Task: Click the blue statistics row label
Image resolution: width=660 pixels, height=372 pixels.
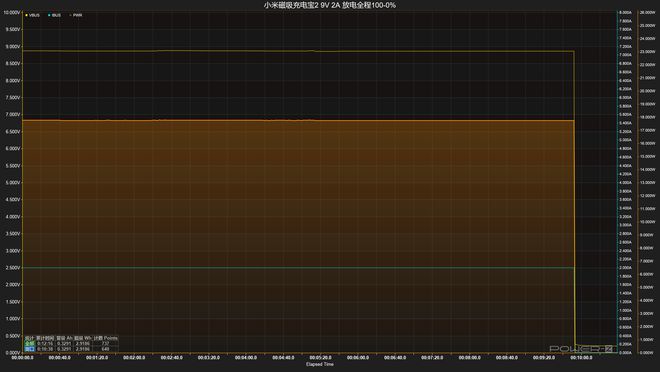Action: pos(29,349)
